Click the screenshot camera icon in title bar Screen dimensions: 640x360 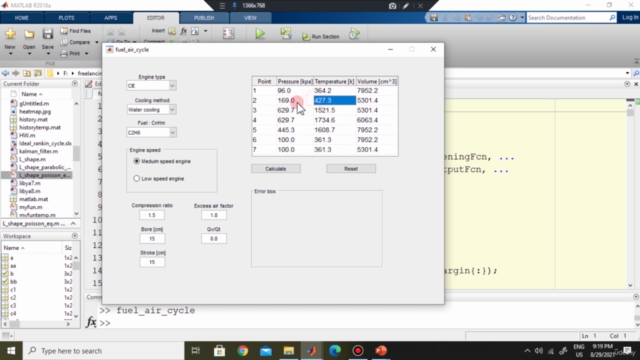(x=392, y=6)
